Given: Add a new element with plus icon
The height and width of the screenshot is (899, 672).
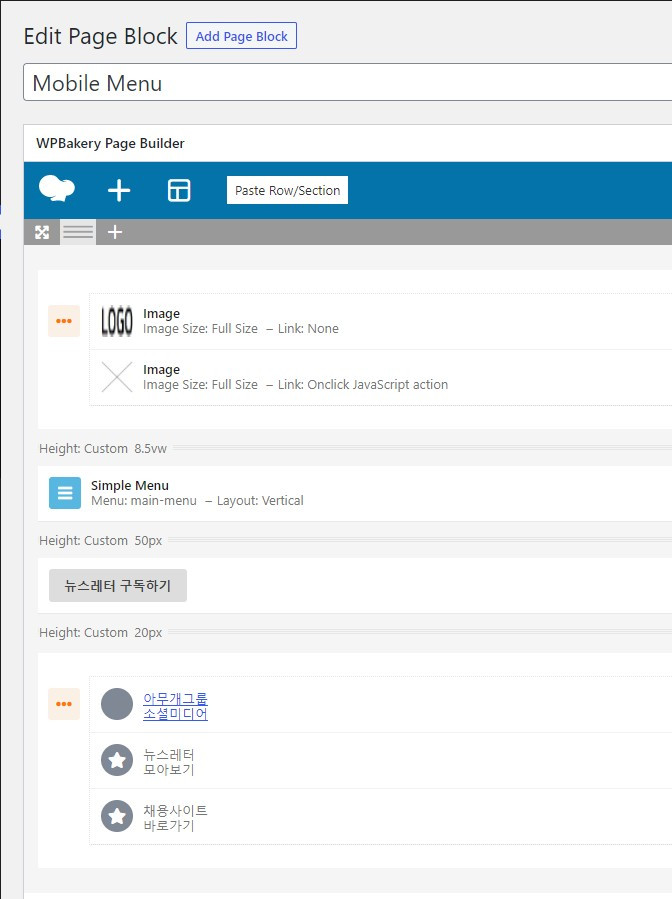Looking at the screenshot, I should pos(119,190).
